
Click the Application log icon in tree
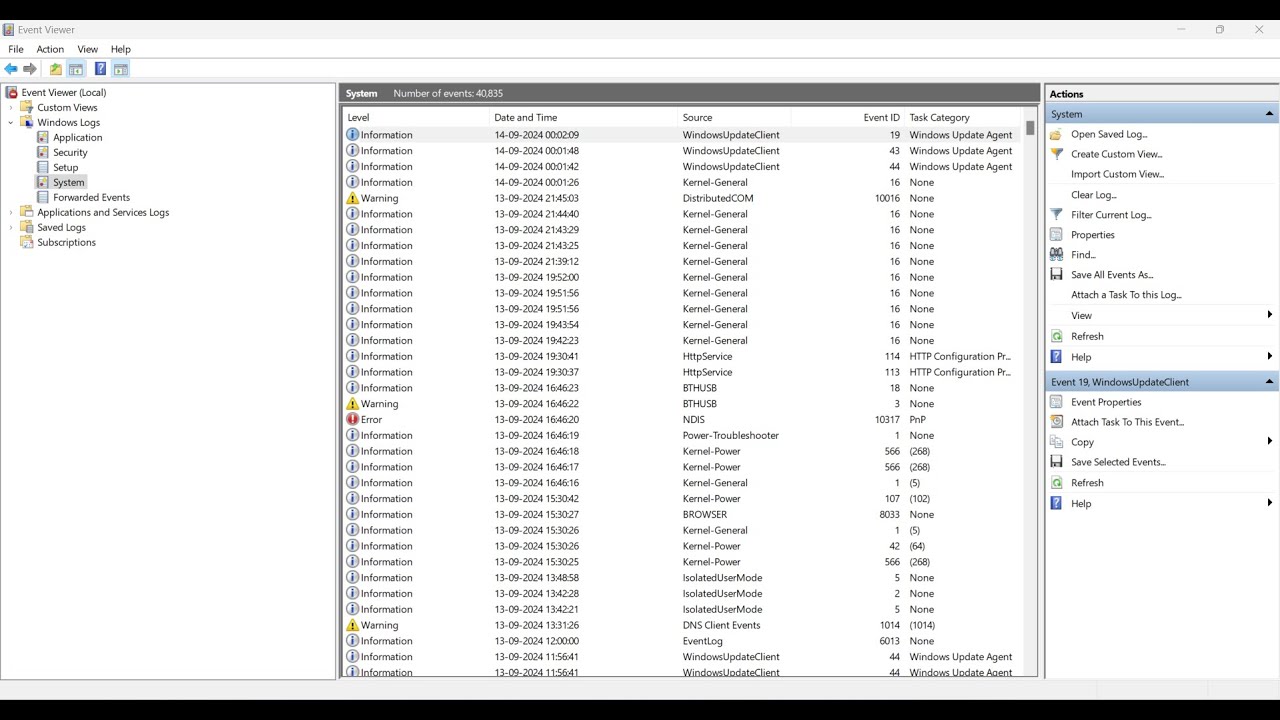[x=43, y=137]
